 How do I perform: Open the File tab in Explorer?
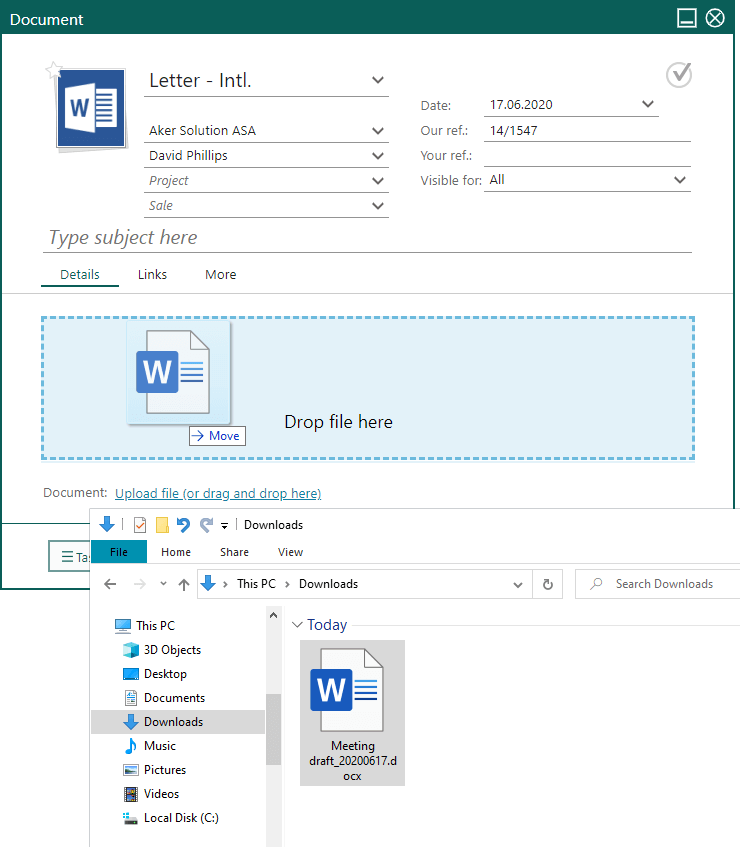coord(119,552)
